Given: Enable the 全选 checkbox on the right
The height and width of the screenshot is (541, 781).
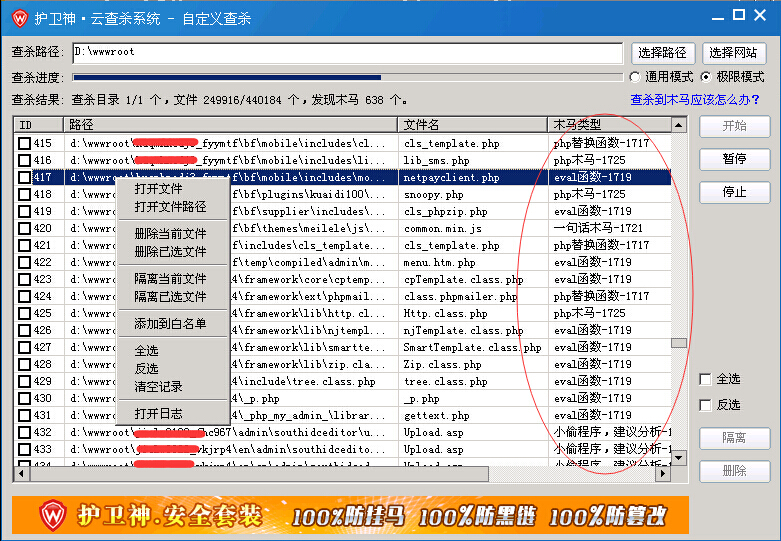Looking at the screenshot, I should pos(705,380).
